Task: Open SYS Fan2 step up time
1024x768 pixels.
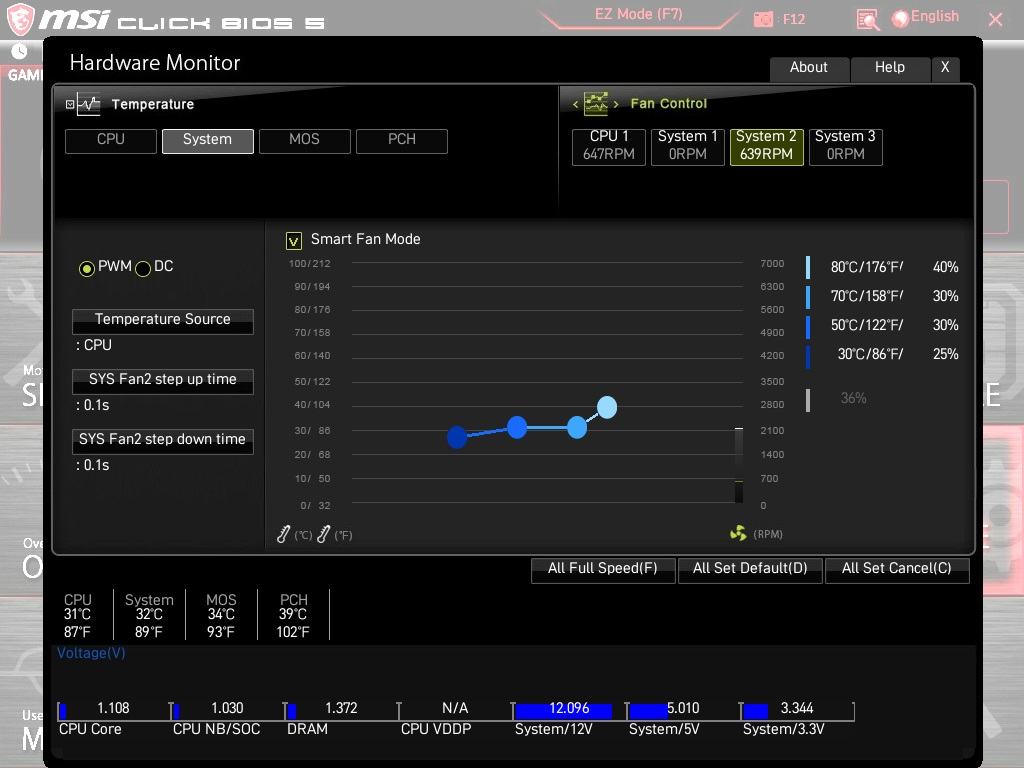Action: [163, 381]
